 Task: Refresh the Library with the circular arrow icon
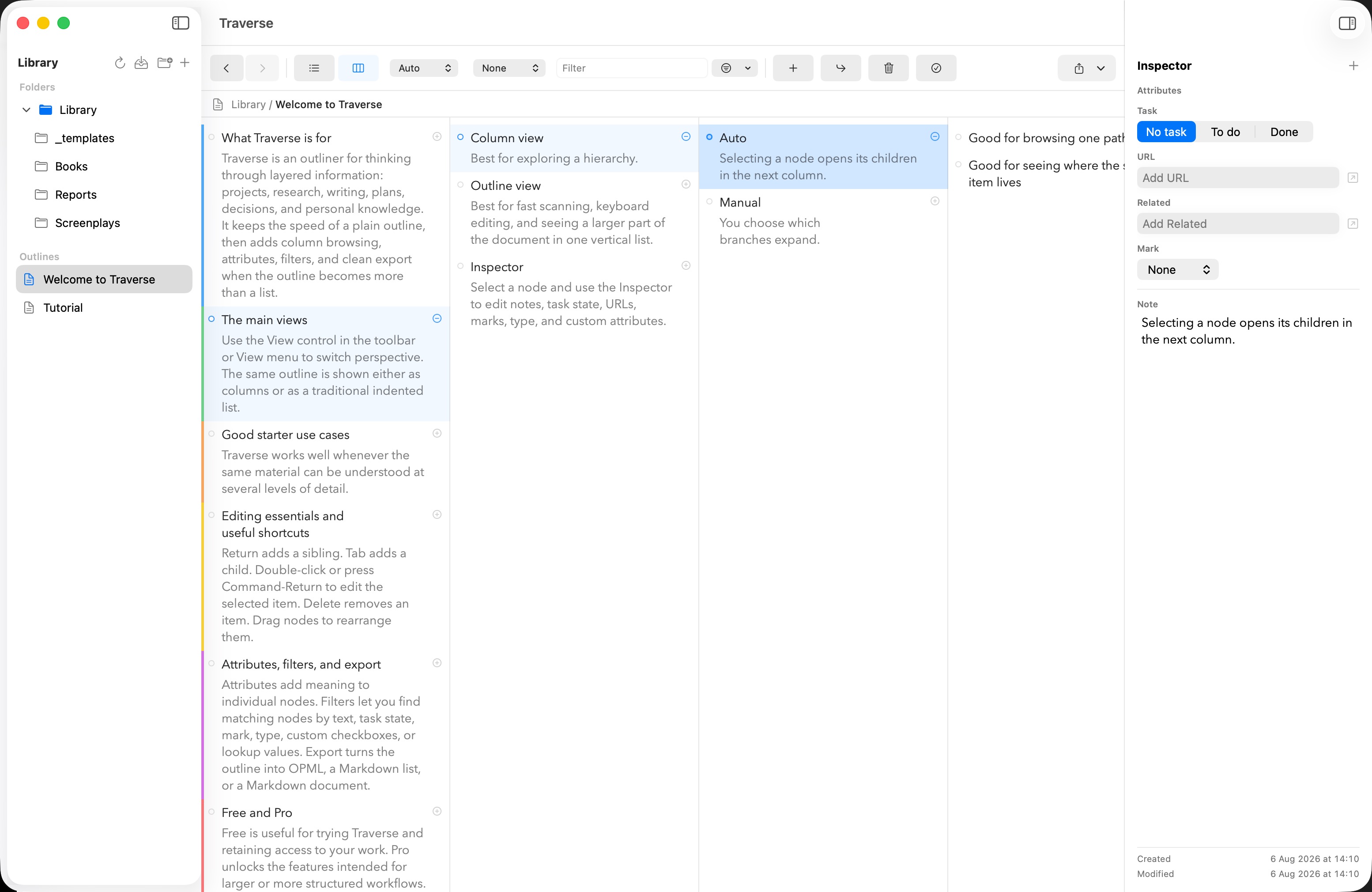pyautogui.click(x=120, y=63)
